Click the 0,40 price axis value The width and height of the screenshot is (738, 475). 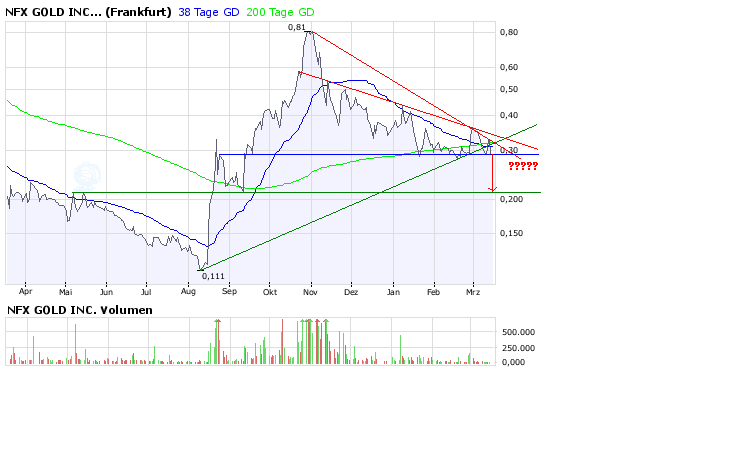(509, 115)
